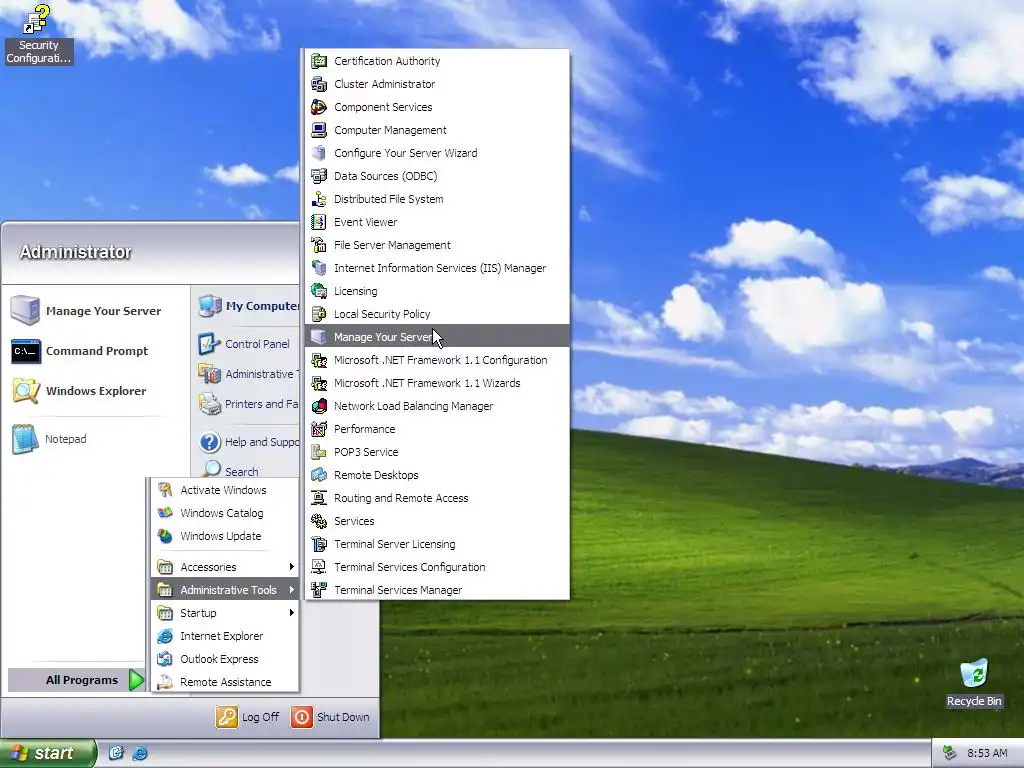Viewport: 1024px width, 768px height.
Task: Launch Command Prompt from Start menu
Action: 95,351
